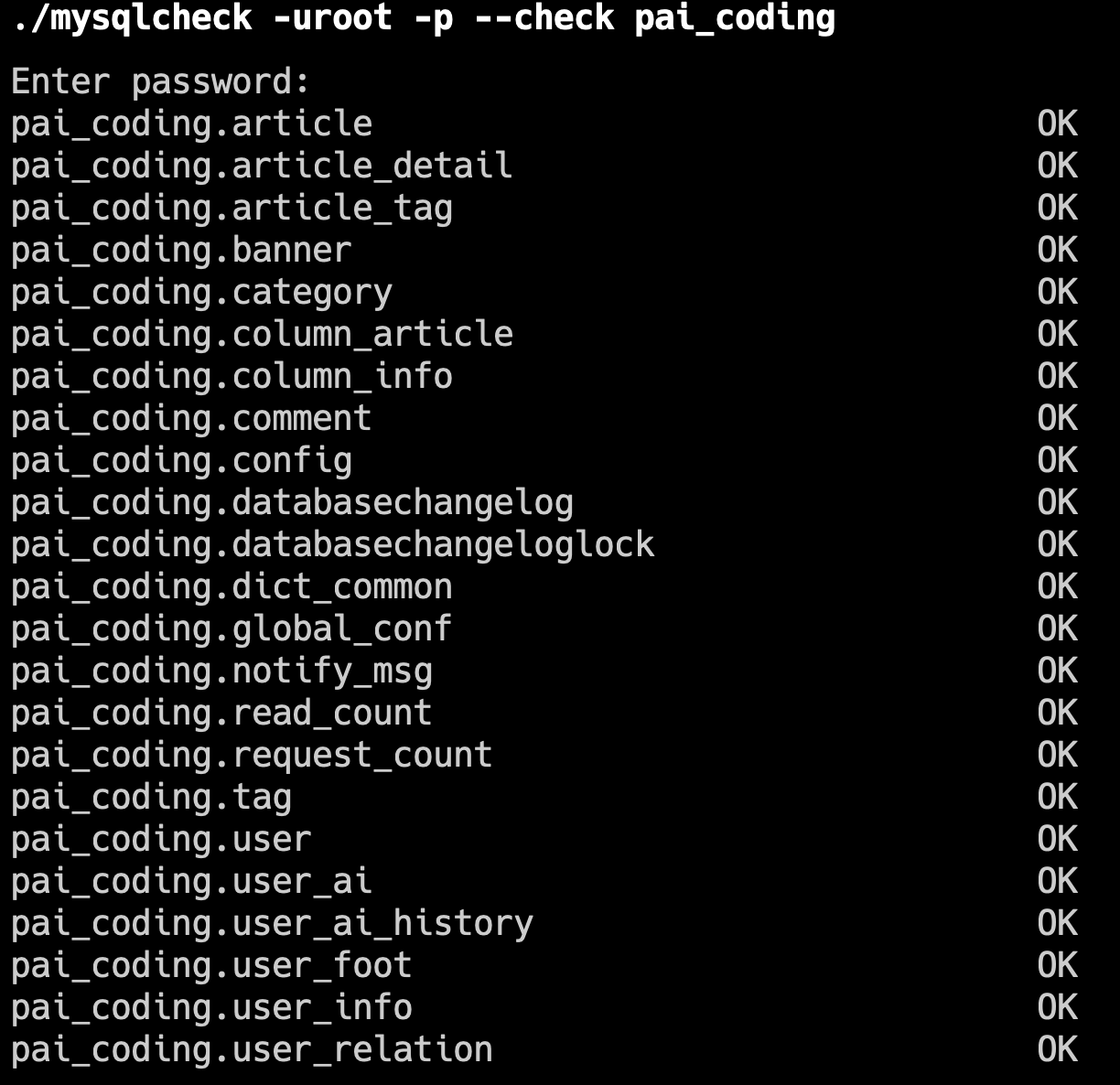Select the pai_coding.notify_msg table entry
The width and height of the screenshot is (1120, 1085).
[x=221, y=671]
